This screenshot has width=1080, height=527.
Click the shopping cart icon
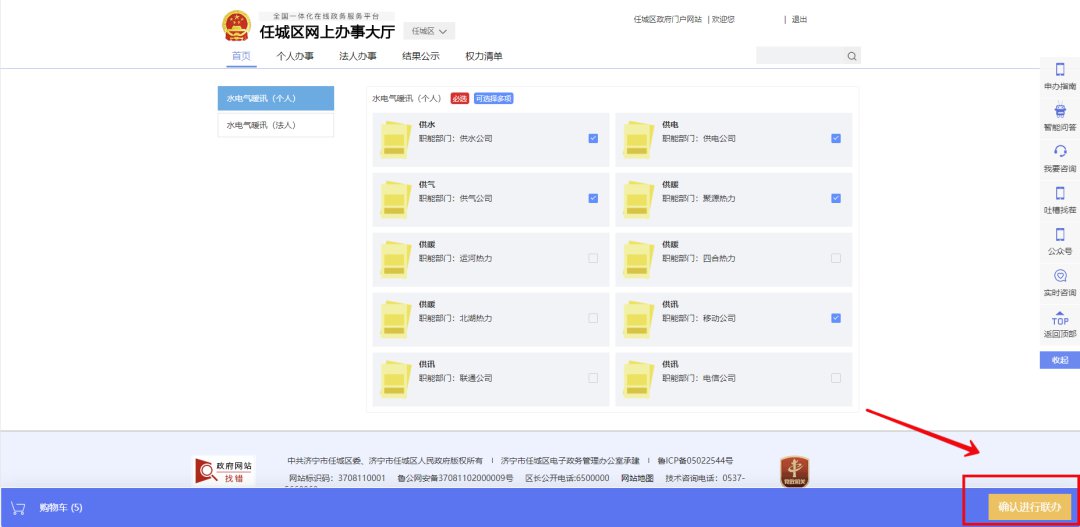[x=17, y=507]
